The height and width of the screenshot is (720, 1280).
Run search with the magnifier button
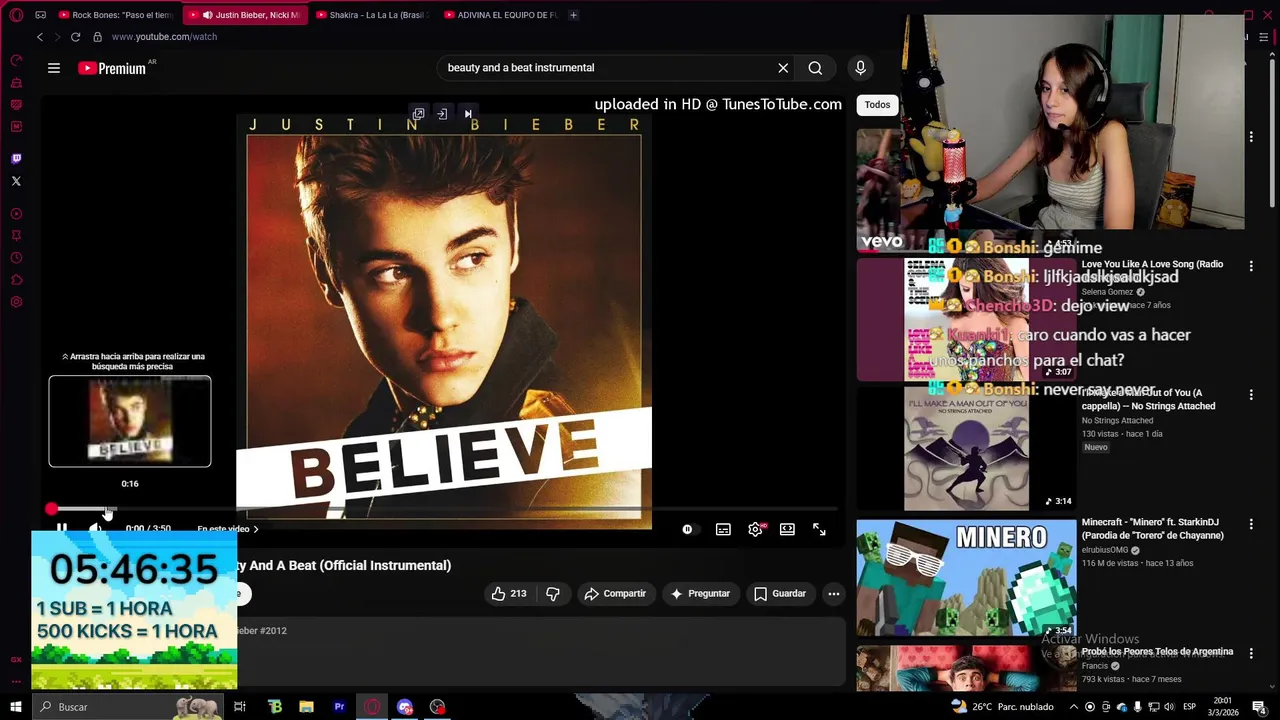pyautogui.click(x=815, y=68)
